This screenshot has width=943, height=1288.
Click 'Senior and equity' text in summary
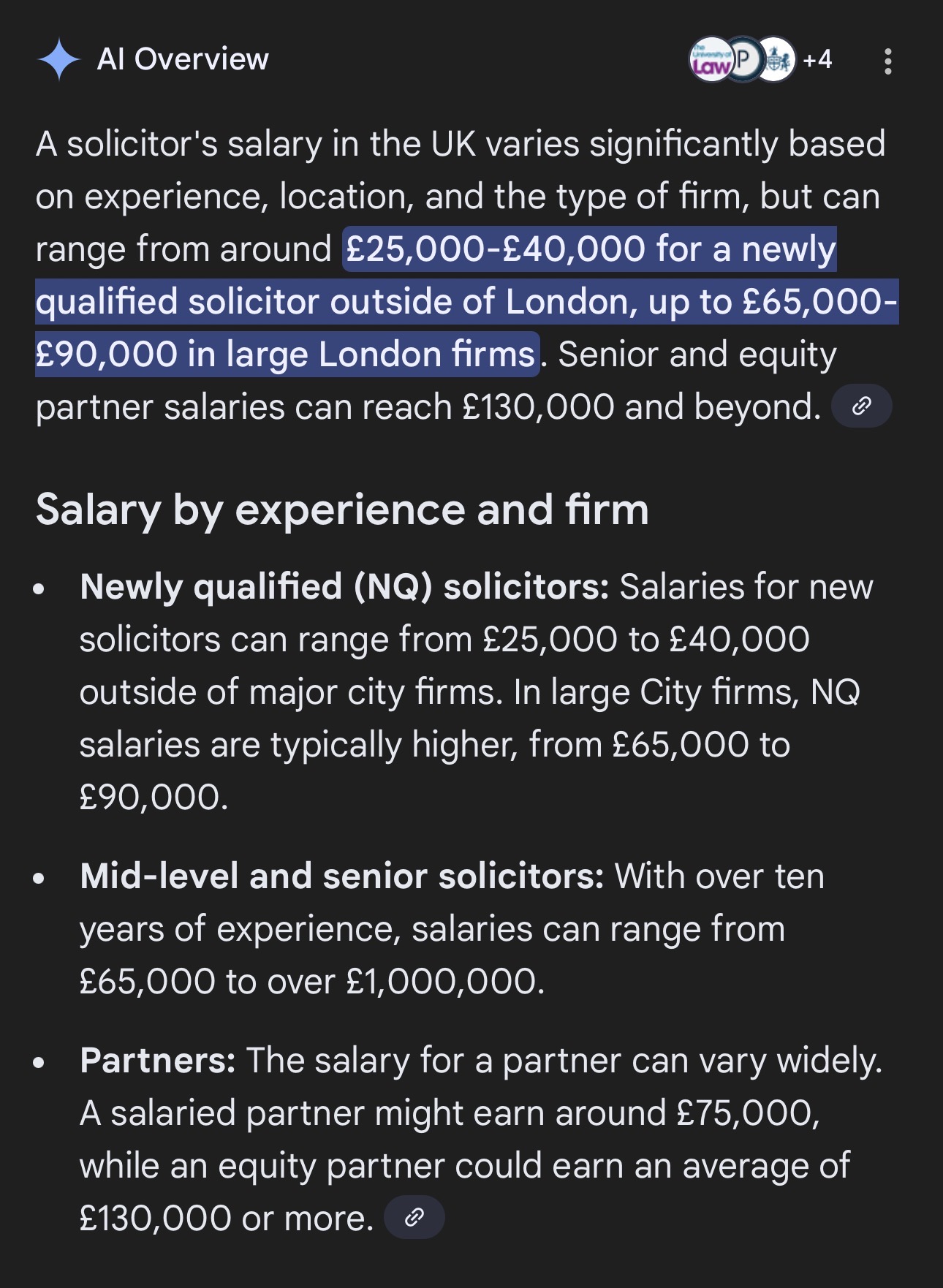697,355
